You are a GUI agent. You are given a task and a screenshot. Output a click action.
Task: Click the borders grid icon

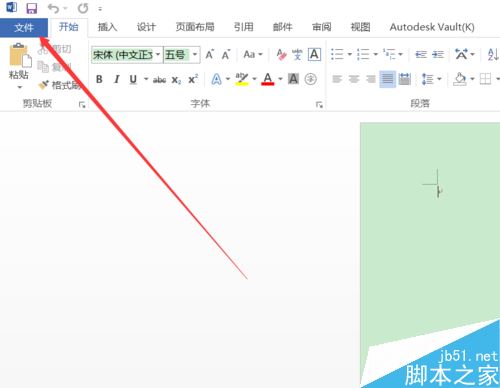coord(485,79)
